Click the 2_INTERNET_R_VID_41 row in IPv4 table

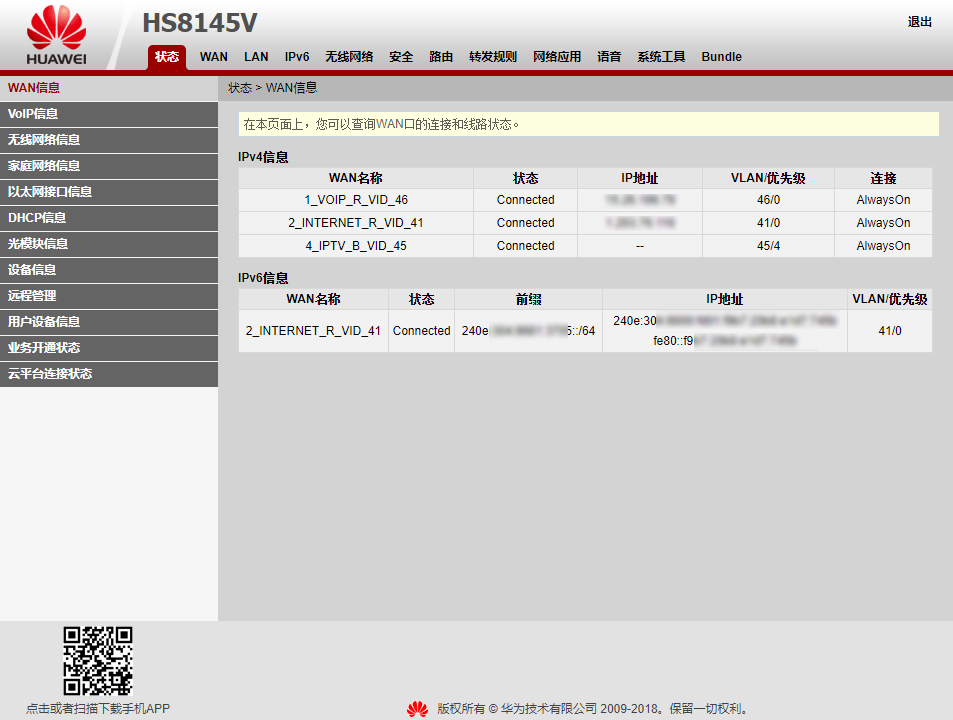(355, 223)
